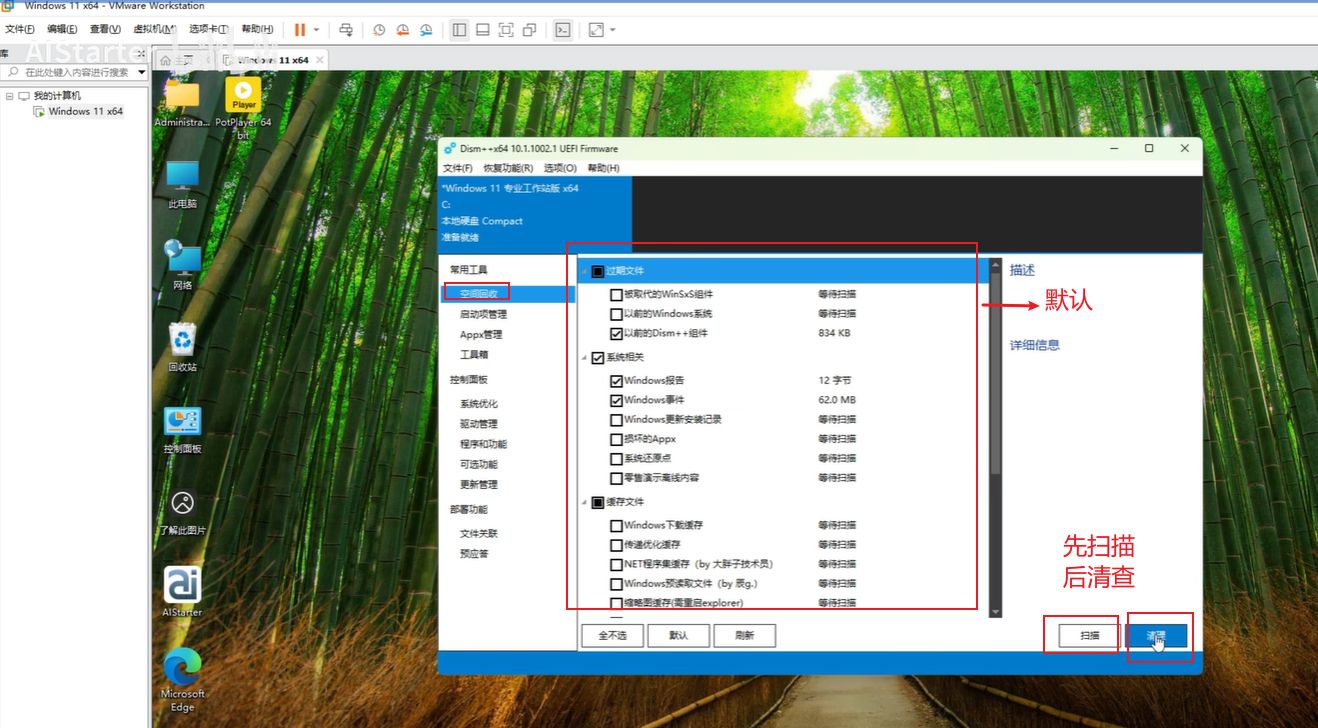Click the 扫描 button
The height and width of the screenshot is (728, 1318).
[1089, 635]
